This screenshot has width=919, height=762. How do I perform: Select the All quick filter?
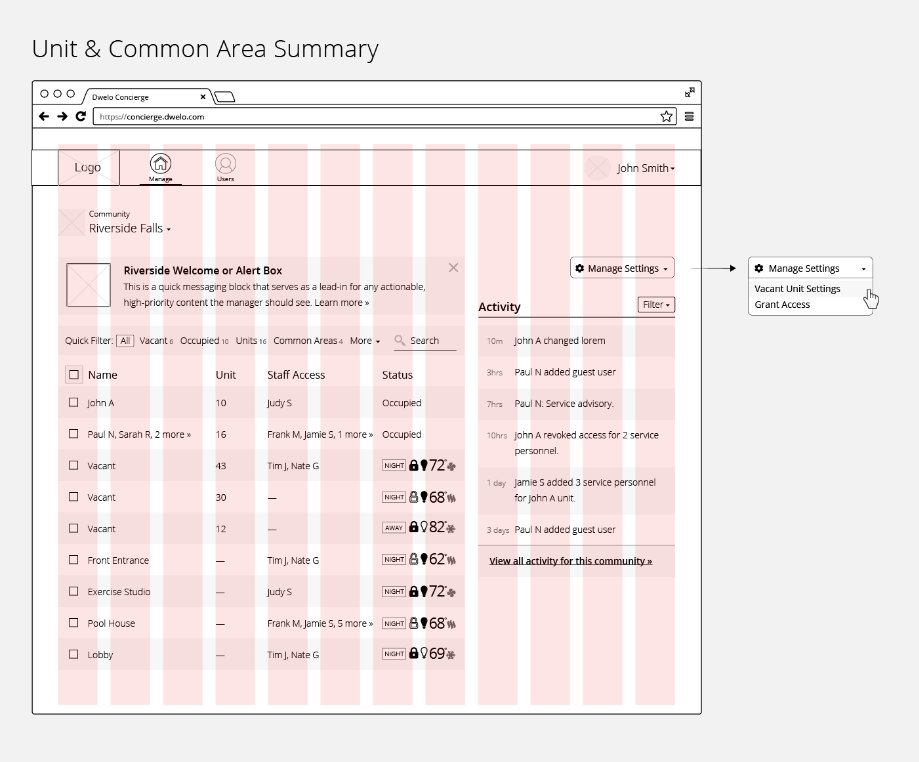click(125, 341)
